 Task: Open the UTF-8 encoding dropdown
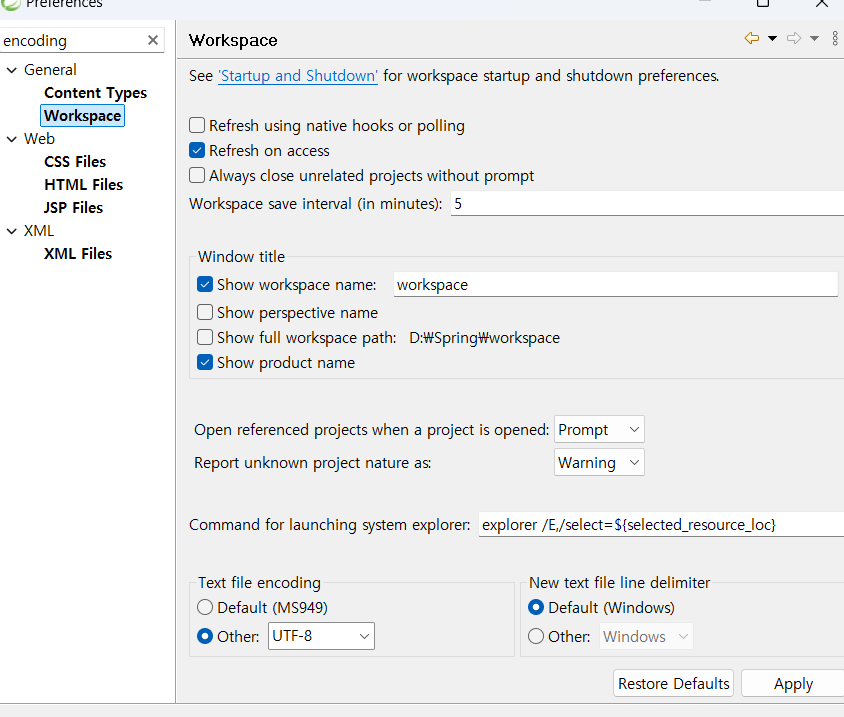click(x=321, y=636)
